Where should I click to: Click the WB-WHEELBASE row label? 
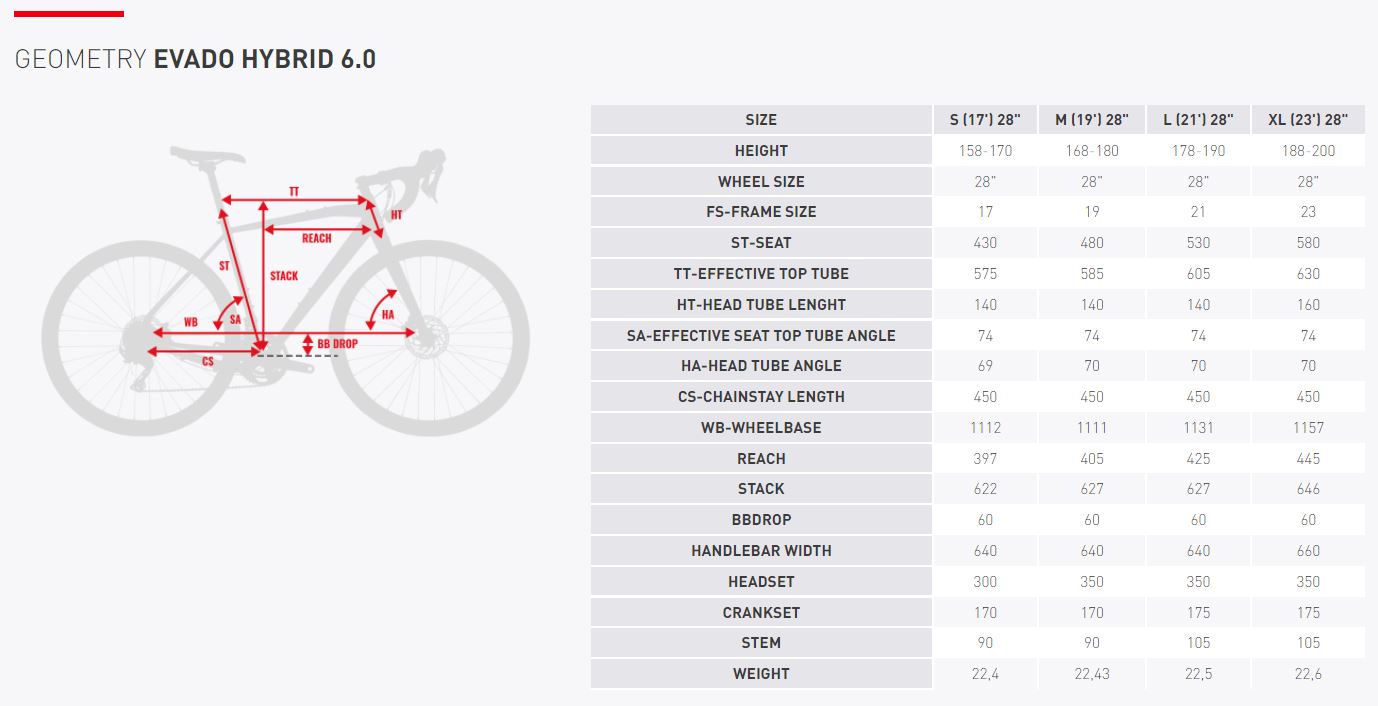761,428
